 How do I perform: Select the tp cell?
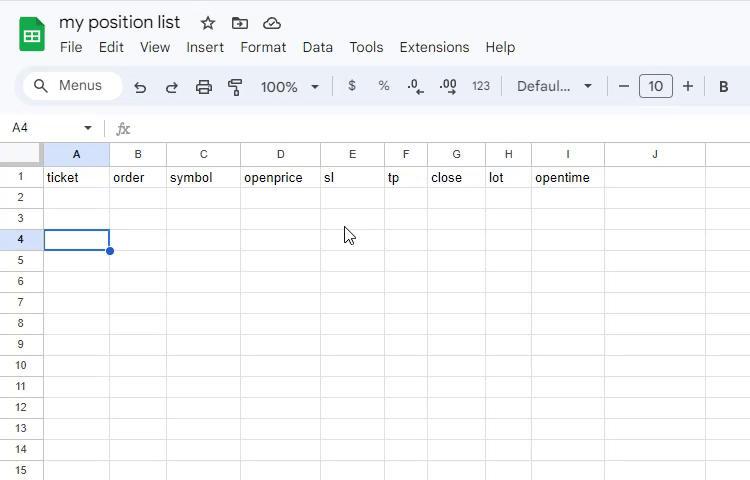pos(406,177)
